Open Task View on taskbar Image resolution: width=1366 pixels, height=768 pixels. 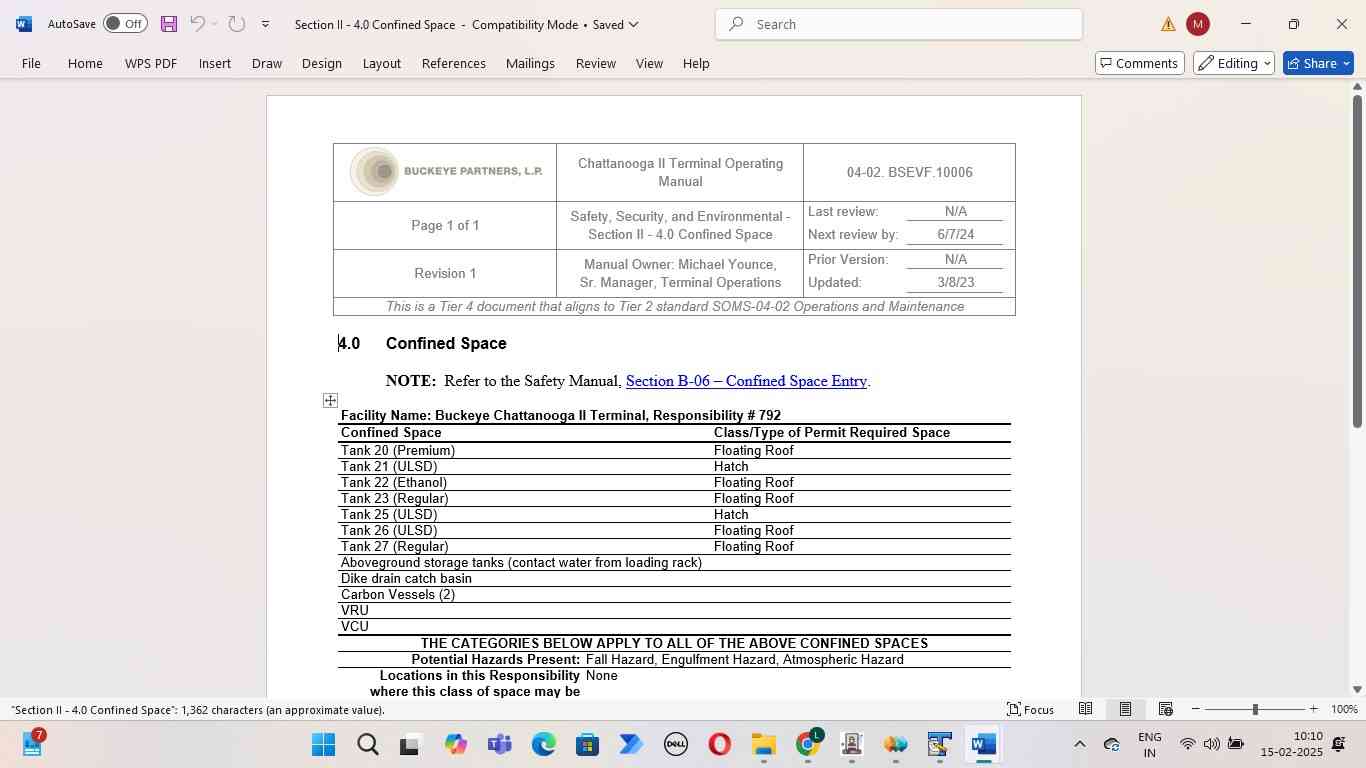point(410,745)
